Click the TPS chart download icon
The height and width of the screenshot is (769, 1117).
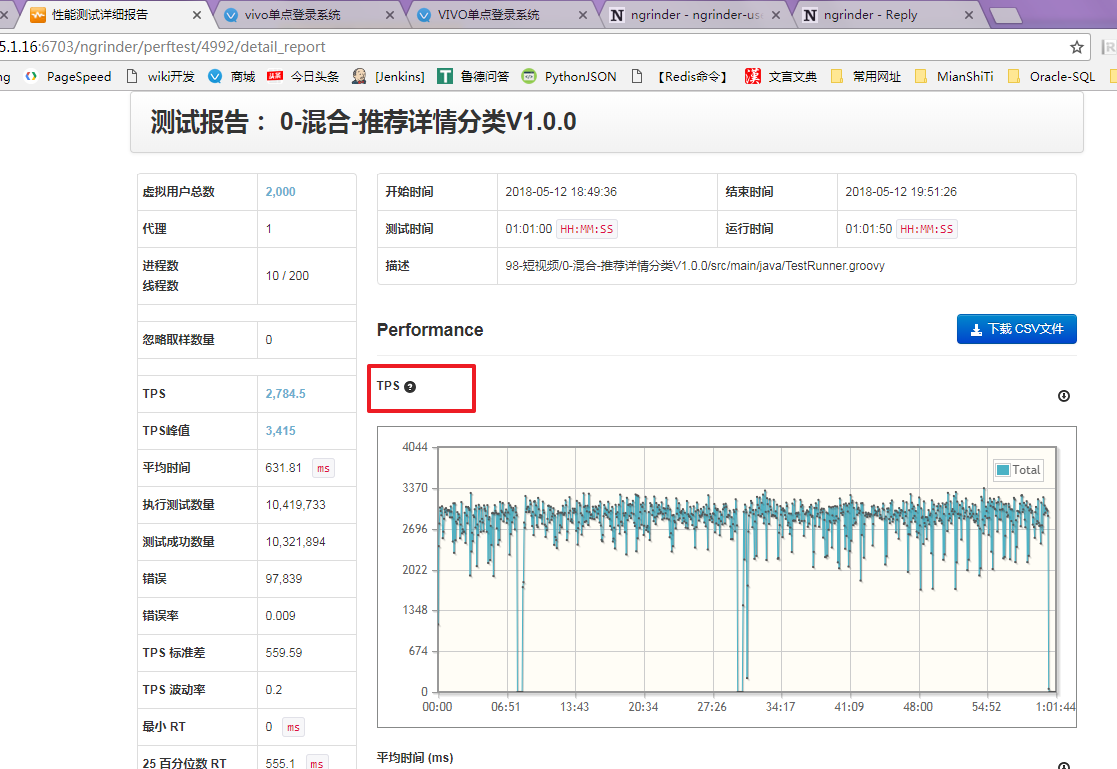(1064, 396)
